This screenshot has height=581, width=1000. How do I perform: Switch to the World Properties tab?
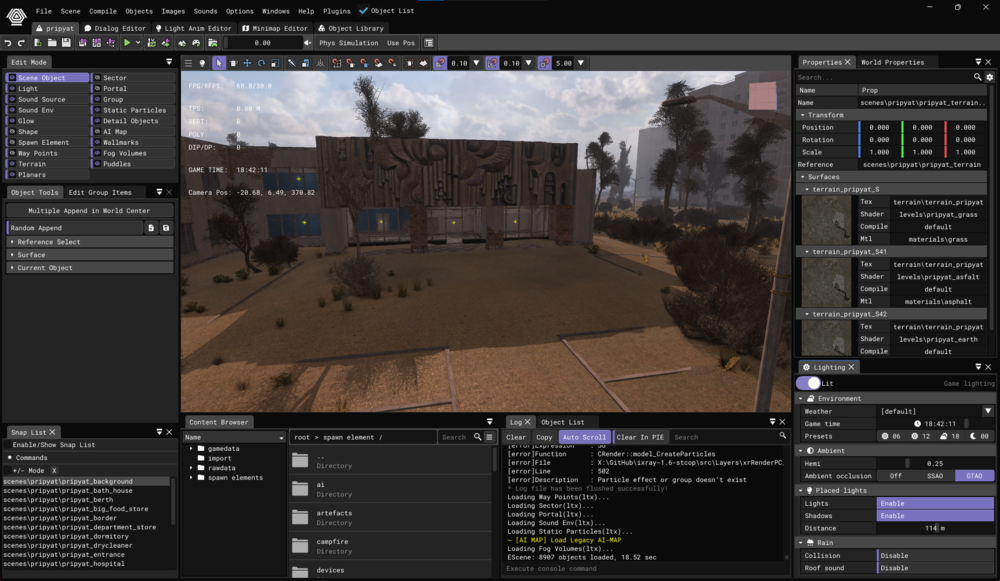892,62
